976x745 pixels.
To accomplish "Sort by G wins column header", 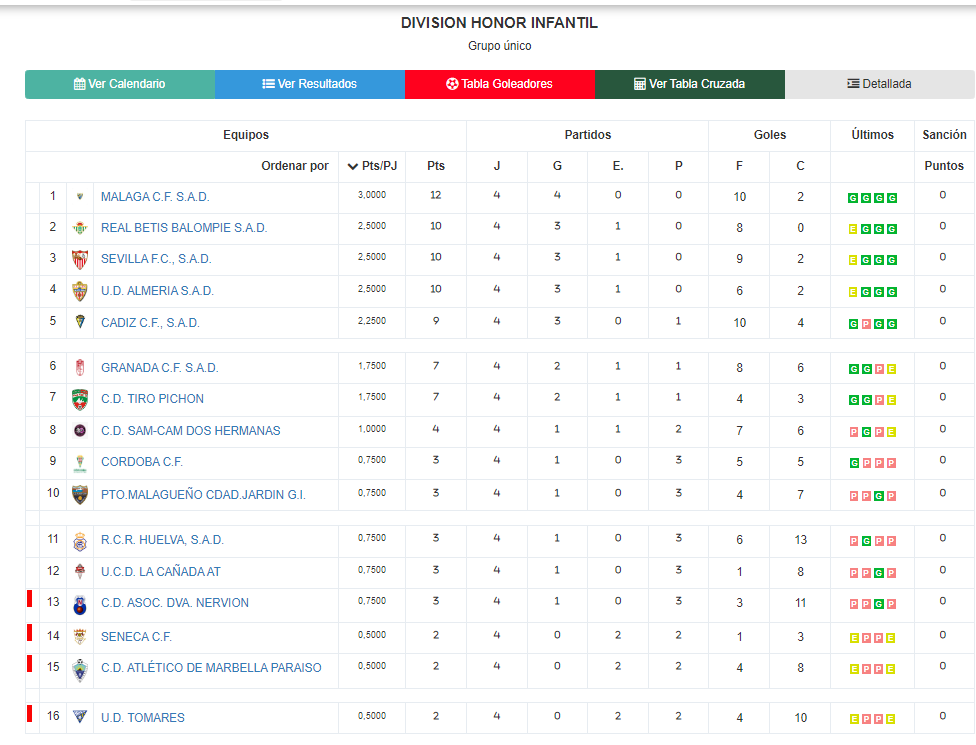I will point(557,166).
